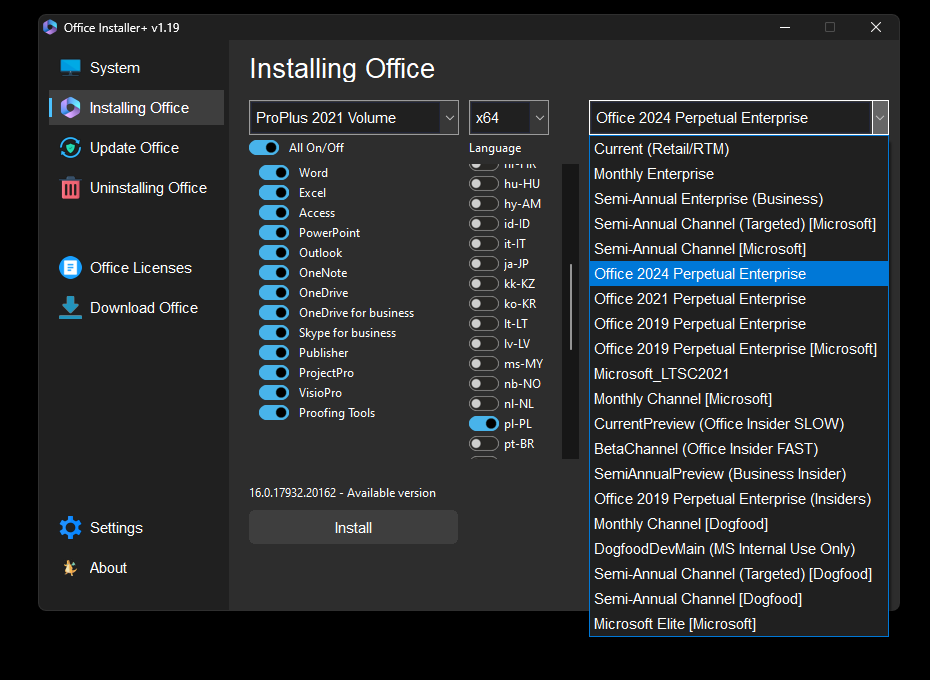Go to the Download Office page label
This screenshot has height=680, width=930.
pos(144,307)
